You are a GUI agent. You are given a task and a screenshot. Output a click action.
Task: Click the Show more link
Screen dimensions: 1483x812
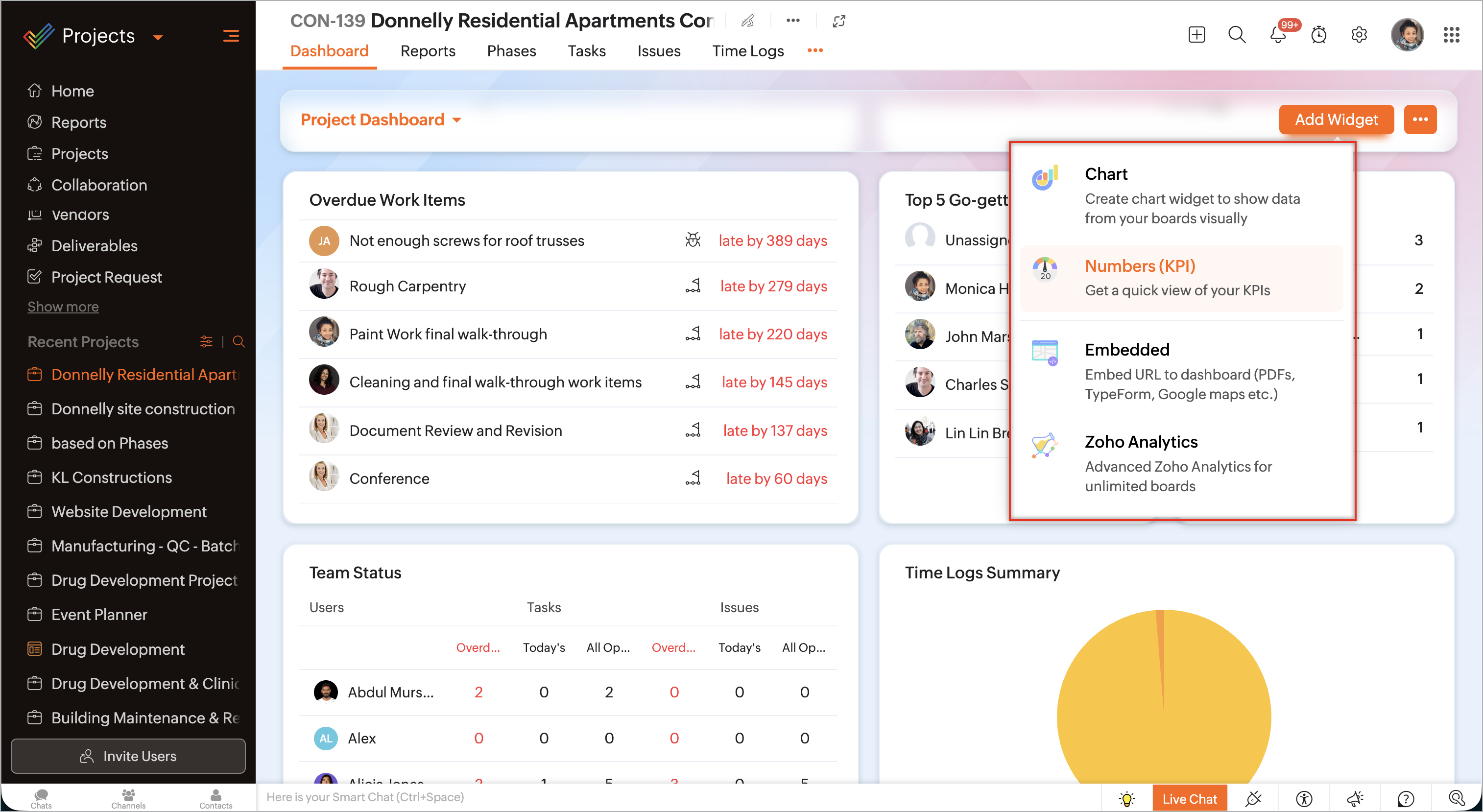click(63, 307)
